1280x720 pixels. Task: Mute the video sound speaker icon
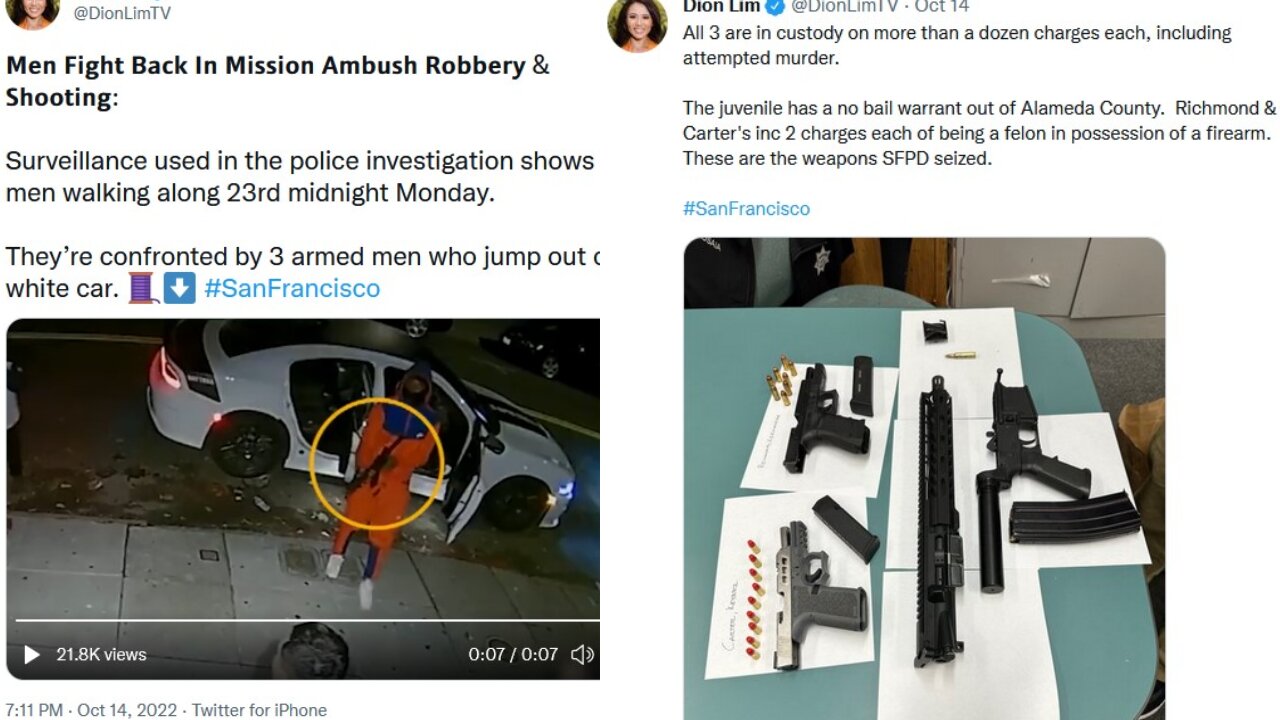click(x=582, y=655)
